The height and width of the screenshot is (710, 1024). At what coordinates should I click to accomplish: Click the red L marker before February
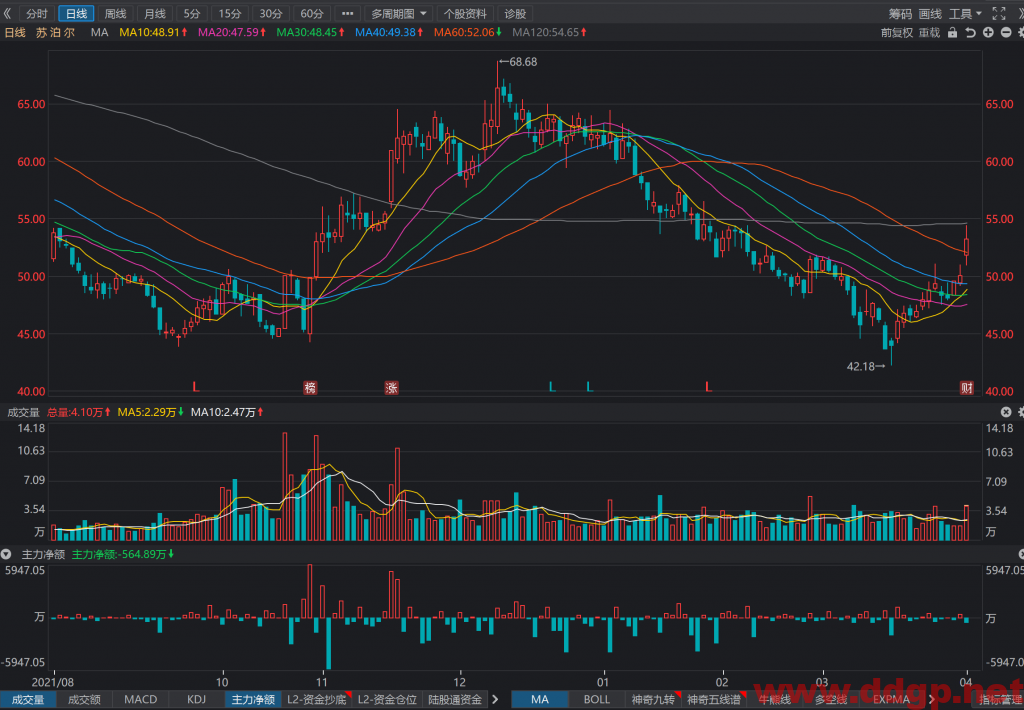[708, 387]
